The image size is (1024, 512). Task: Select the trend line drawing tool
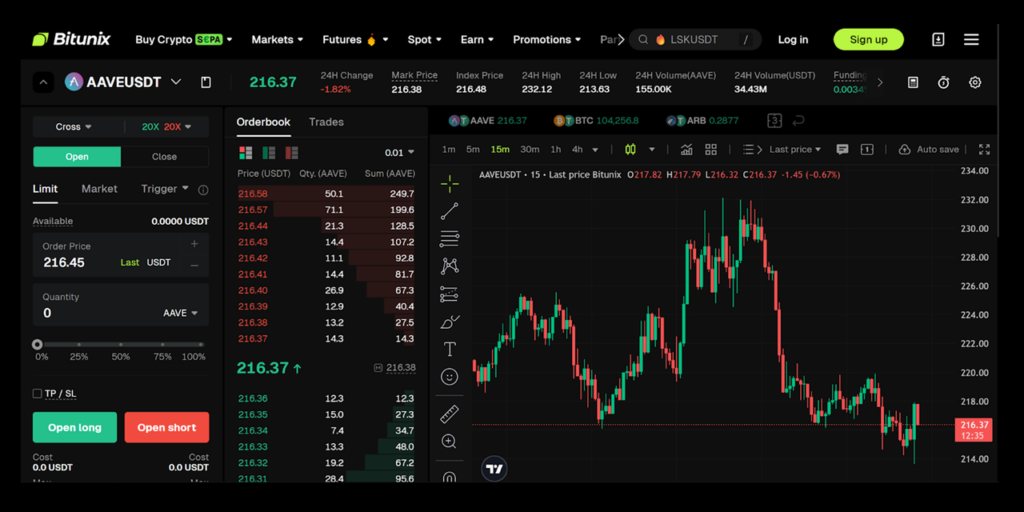449,211
